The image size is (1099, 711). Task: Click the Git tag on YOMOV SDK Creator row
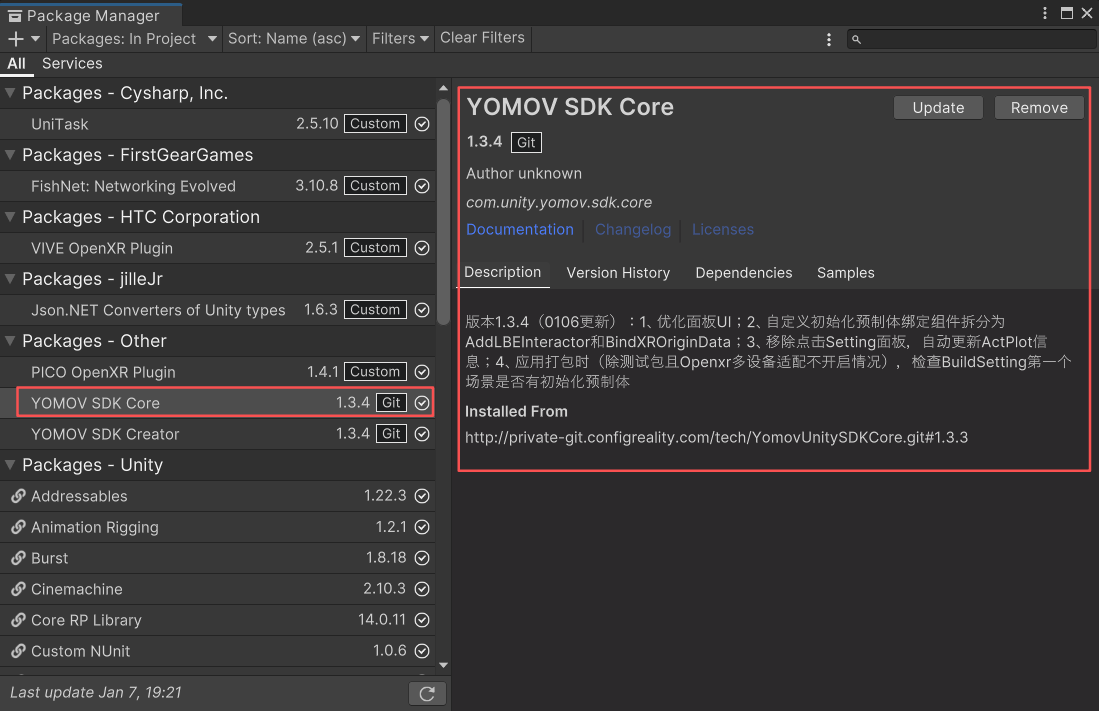click(x=391, y=434)
